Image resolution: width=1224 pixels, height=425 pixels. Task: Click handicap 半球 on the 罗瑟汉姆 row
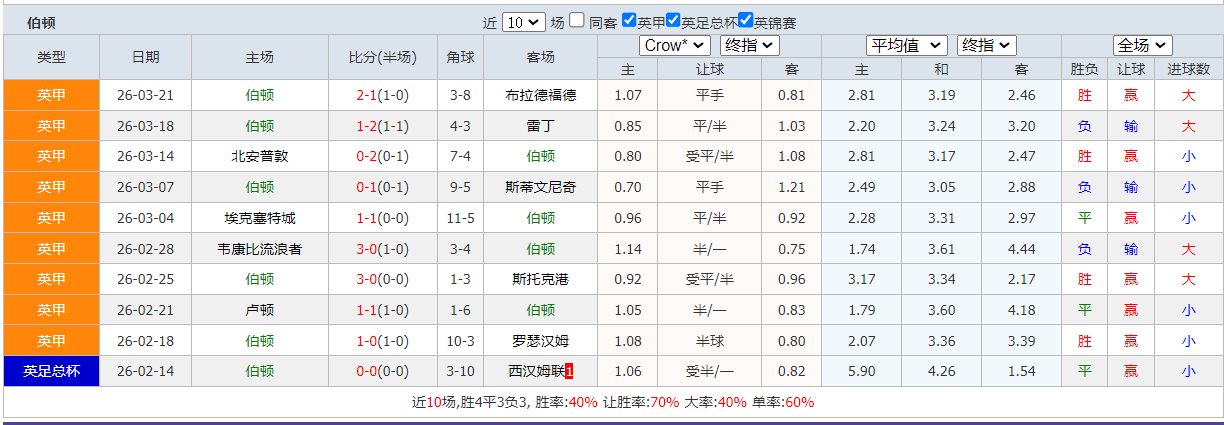tap(710, 340)
